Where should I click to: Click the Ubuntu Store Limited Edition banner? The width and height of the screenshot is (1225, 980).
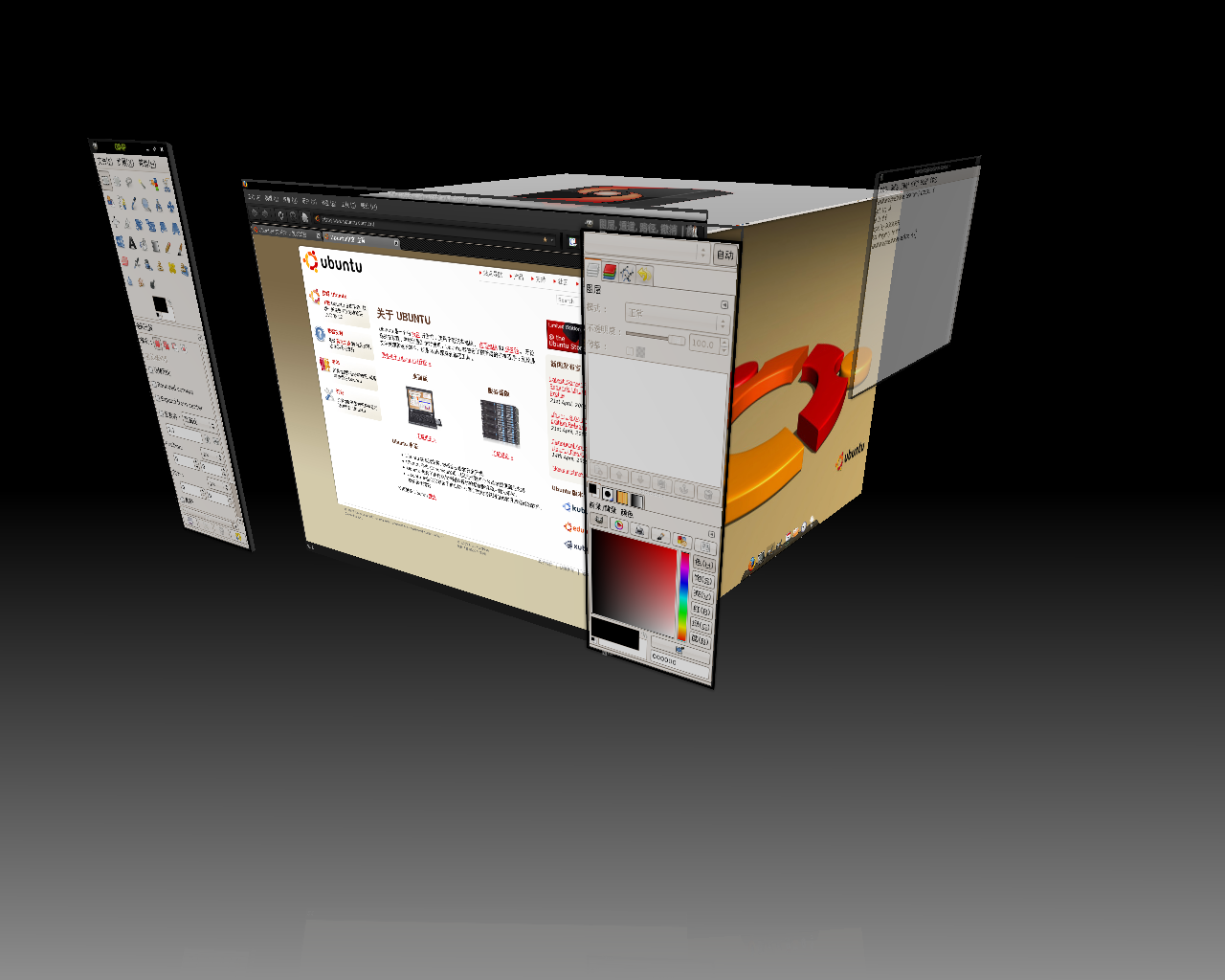point(564,337)
